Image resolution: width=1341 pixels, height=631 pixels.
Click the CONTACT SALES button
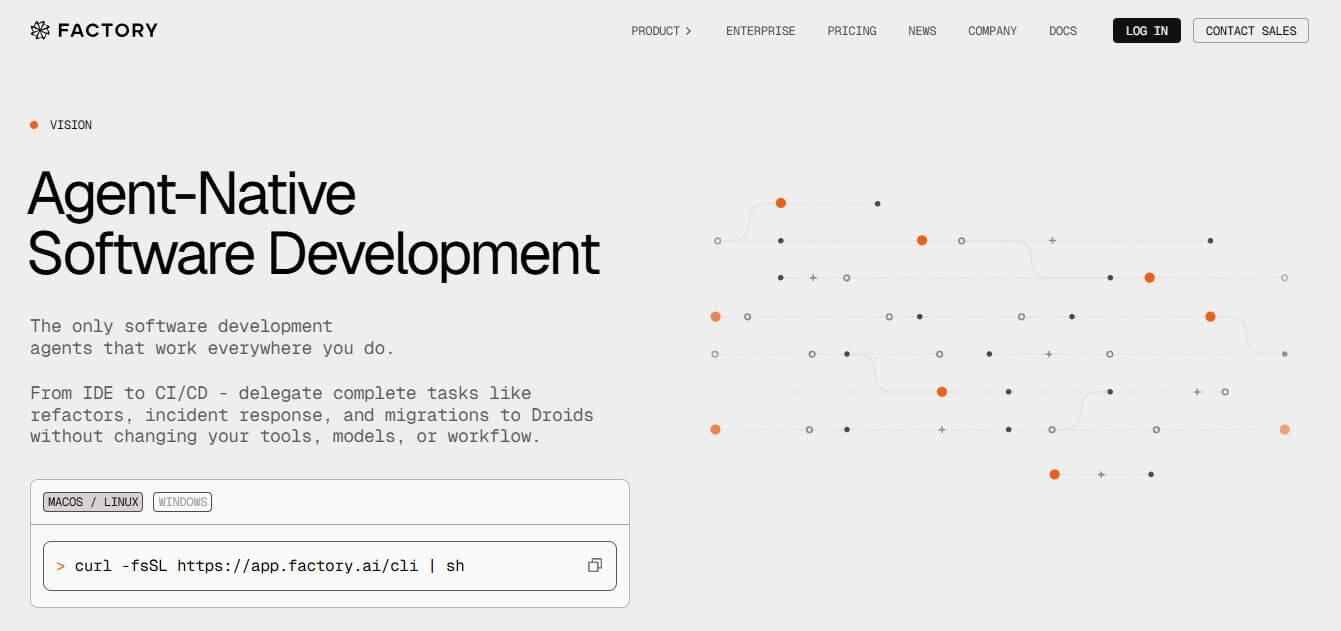click(1250, 31)
